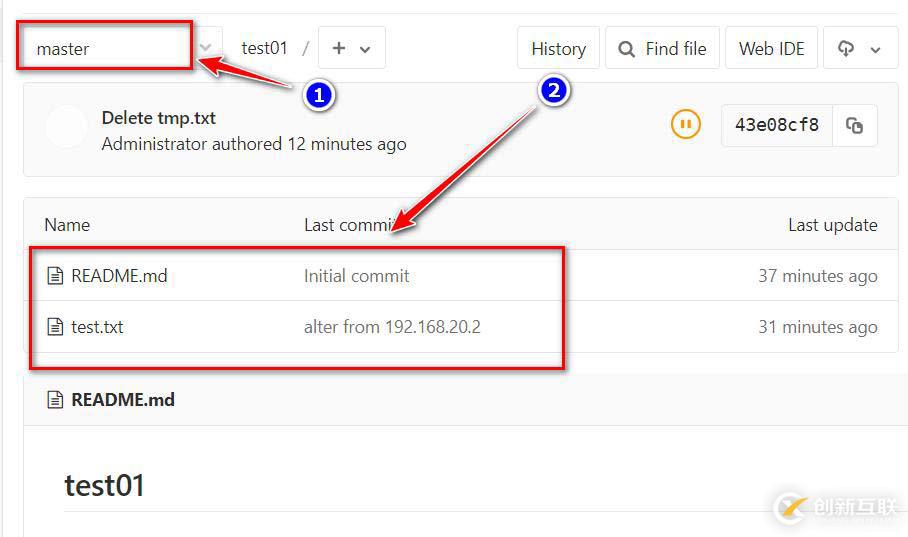Click the test.txt file icon
The image size is (908, 537).
(x=55, y=327)
